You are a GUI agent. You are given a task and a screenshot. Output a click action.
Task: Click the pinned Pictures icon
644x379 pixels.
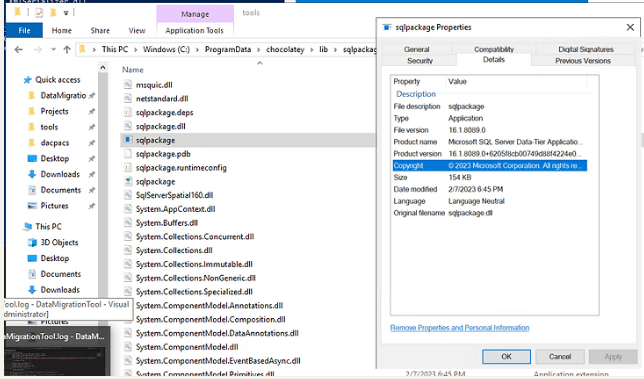click(x=32, y=206)
